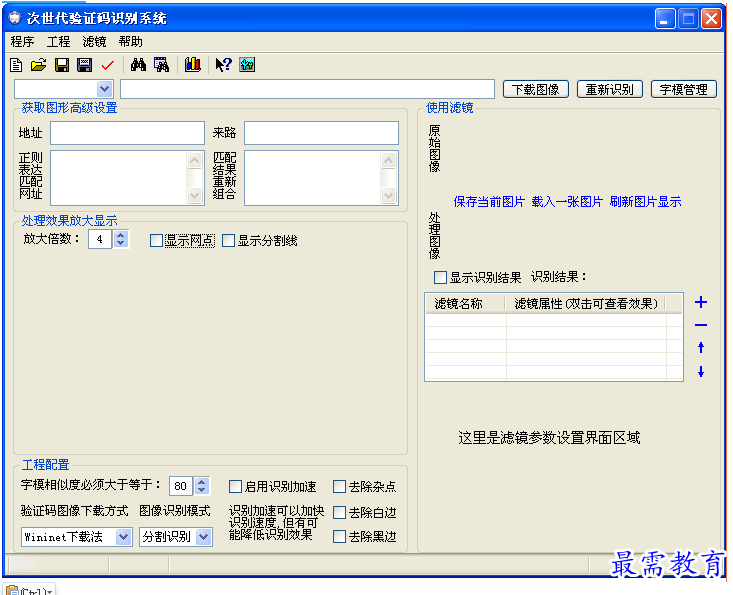The width and height of the screenshot is (733, 595).
Task: Move filter down with arrow icon
Action: pyautogui.click(x=700, y=372)
